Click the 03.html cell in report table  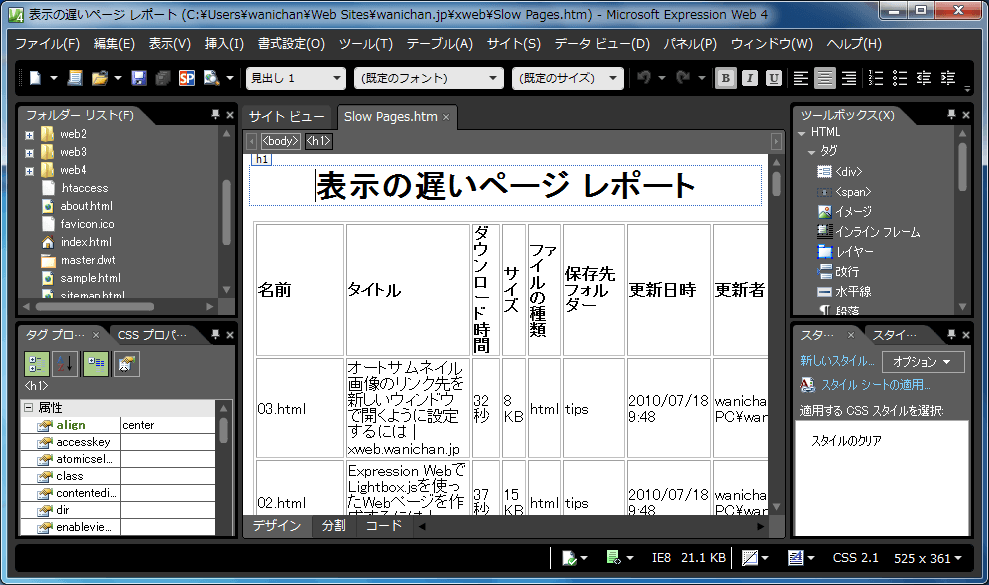(300, 408)
